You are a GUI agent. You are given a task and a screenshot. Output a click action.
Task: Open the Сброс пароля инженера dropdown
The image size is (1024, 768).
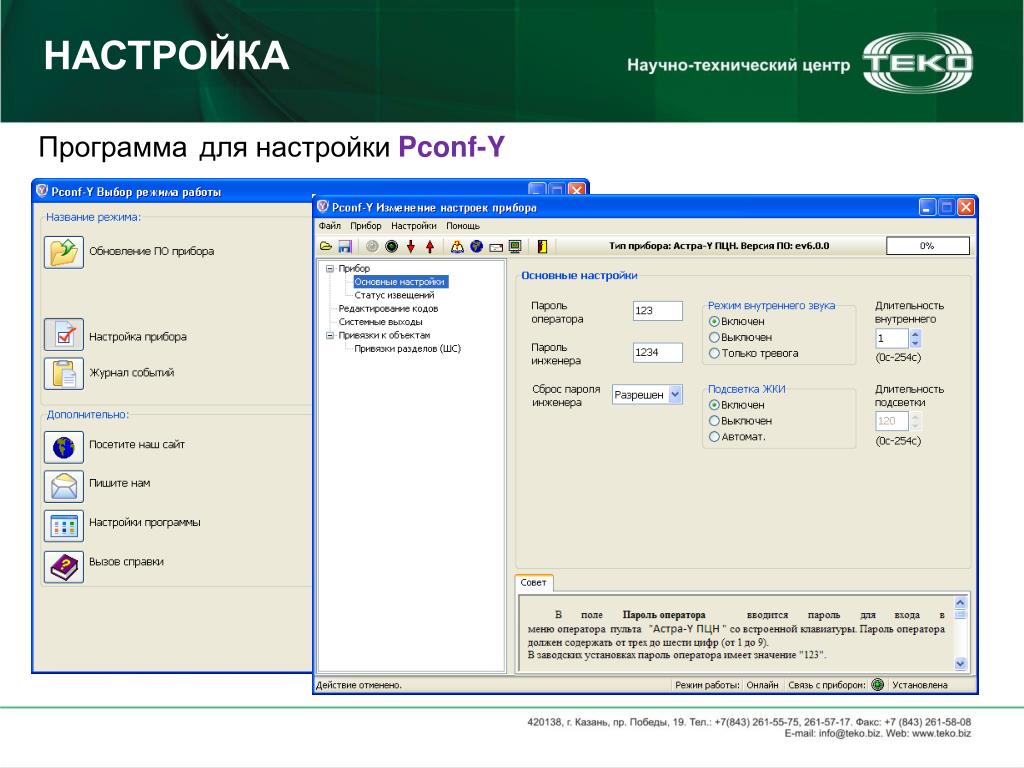[x=675, y=394]
